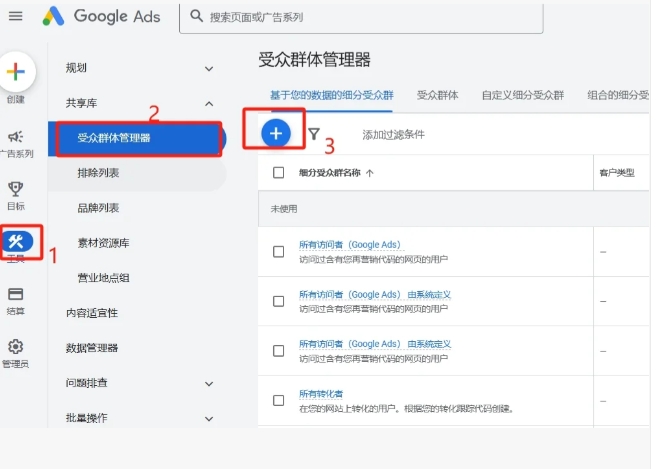Click the 细分受众群名称 column header

point(330,173)
